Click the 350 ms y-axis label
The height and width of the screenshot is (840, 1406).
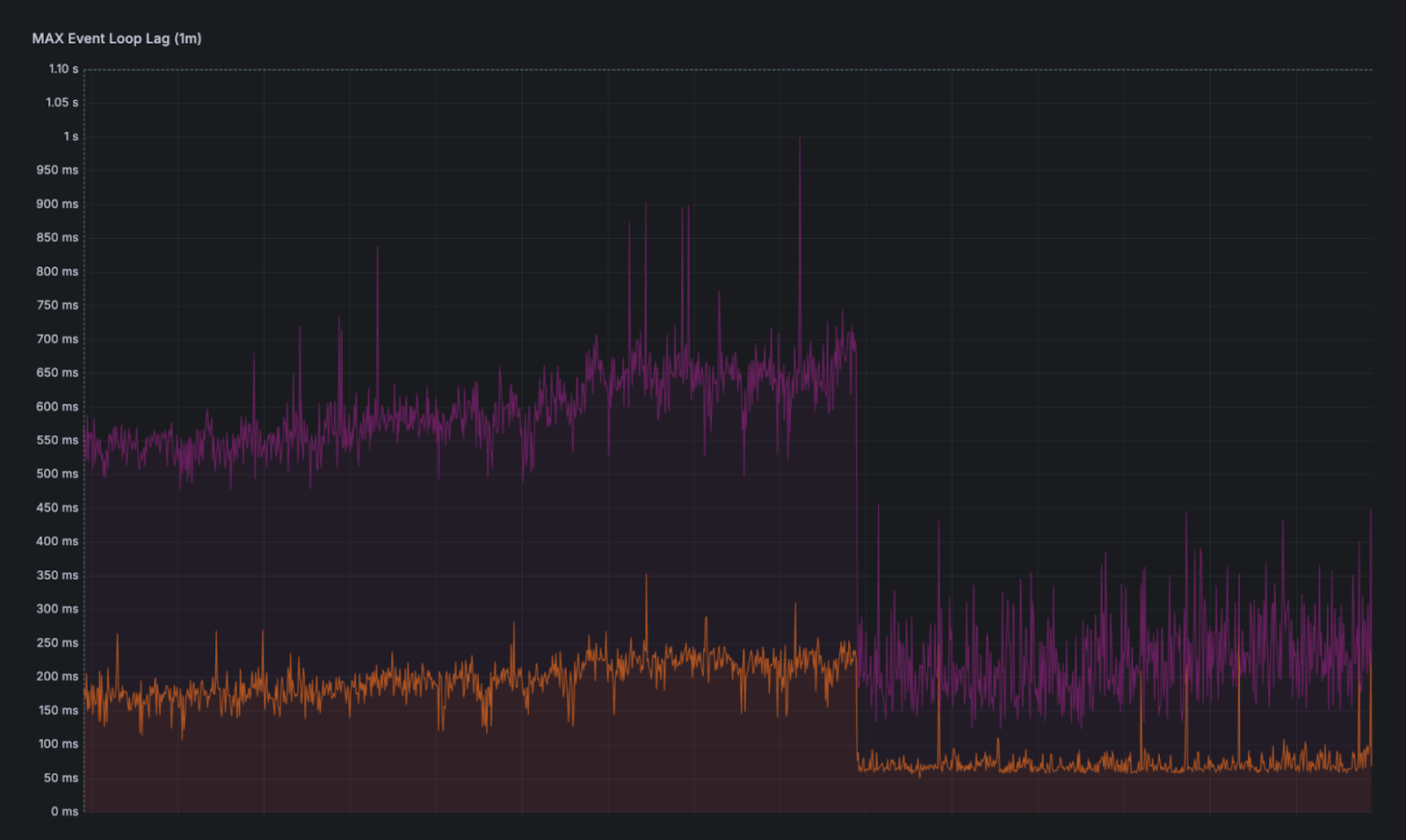(x=57, y=576)
